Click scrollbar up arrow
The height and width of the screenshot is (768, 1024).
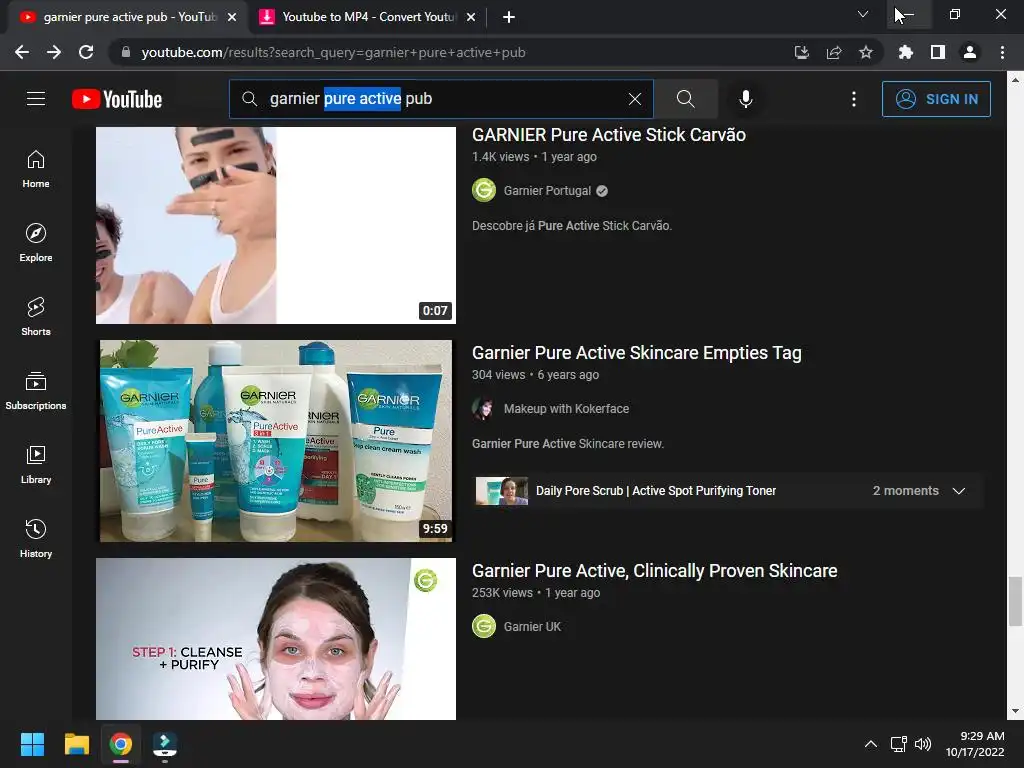coord(1015,80)
